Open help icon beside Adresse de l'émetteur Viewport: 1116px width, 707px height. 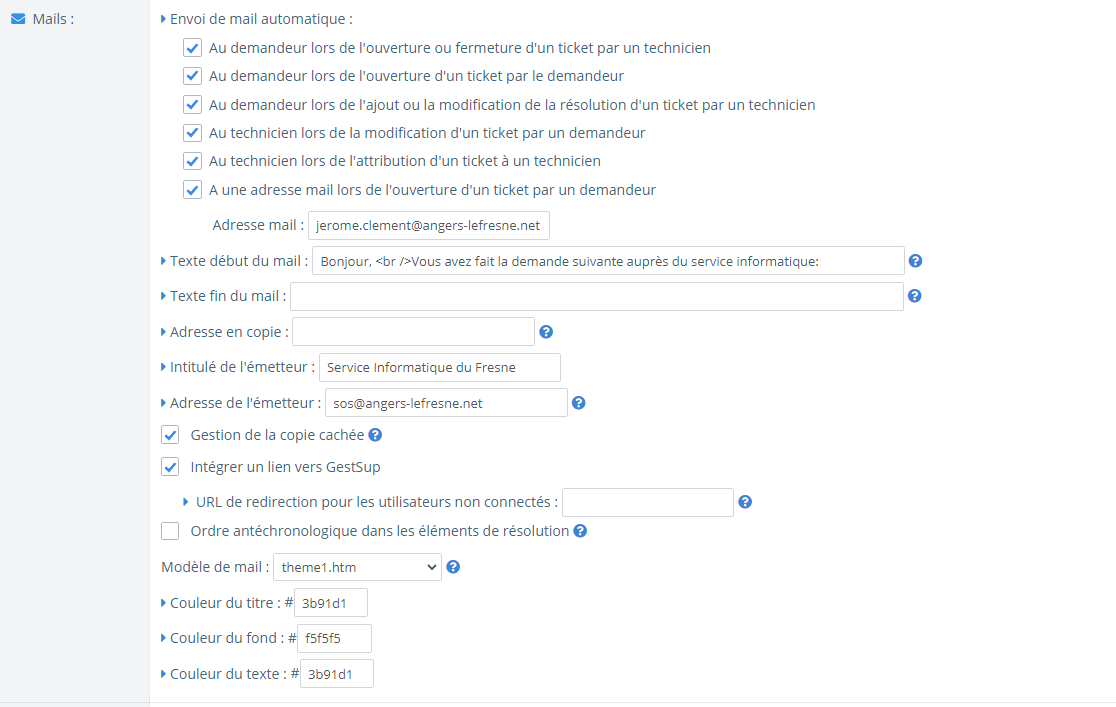[579, 403]
